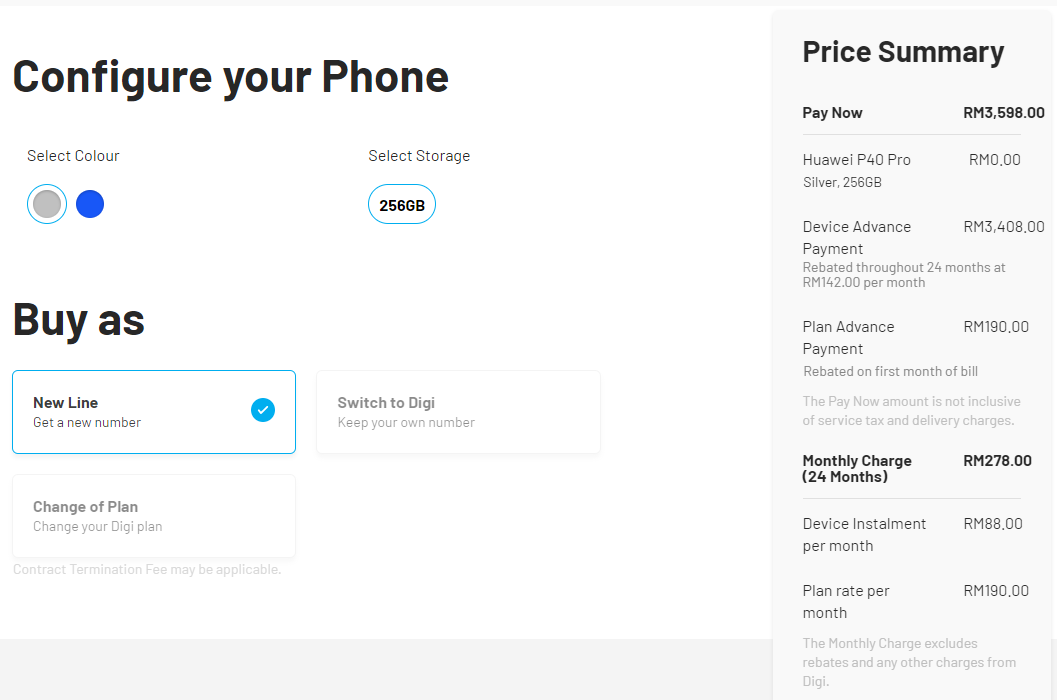
Task: Click the Plan Advance Payment entry
Action: 849,337
